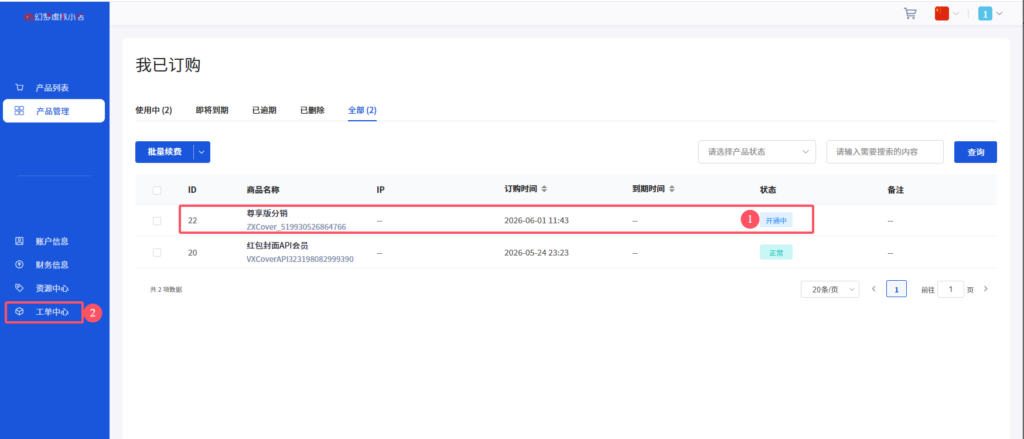
Task: Click the 备注 column header
Action: pyautogui.click(x=895, y=189)
